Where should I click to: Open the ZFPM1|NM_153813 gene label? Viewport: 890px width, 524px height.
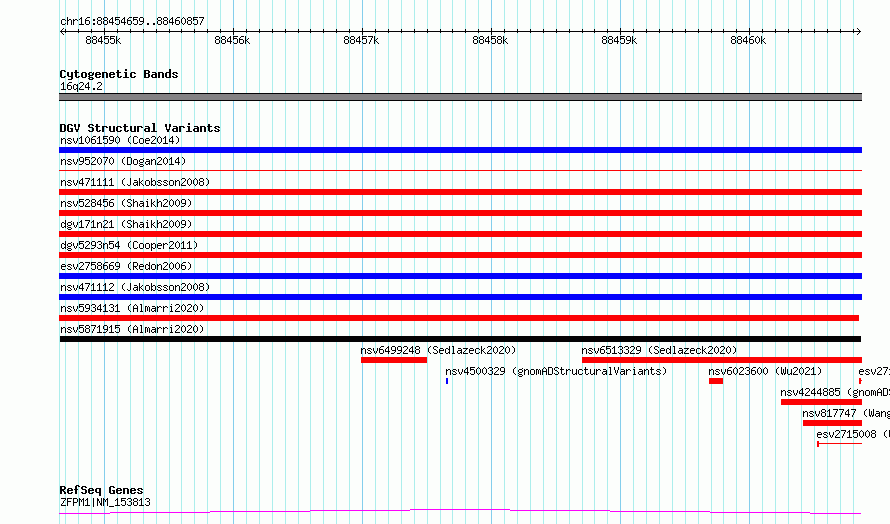coord(105,502)
